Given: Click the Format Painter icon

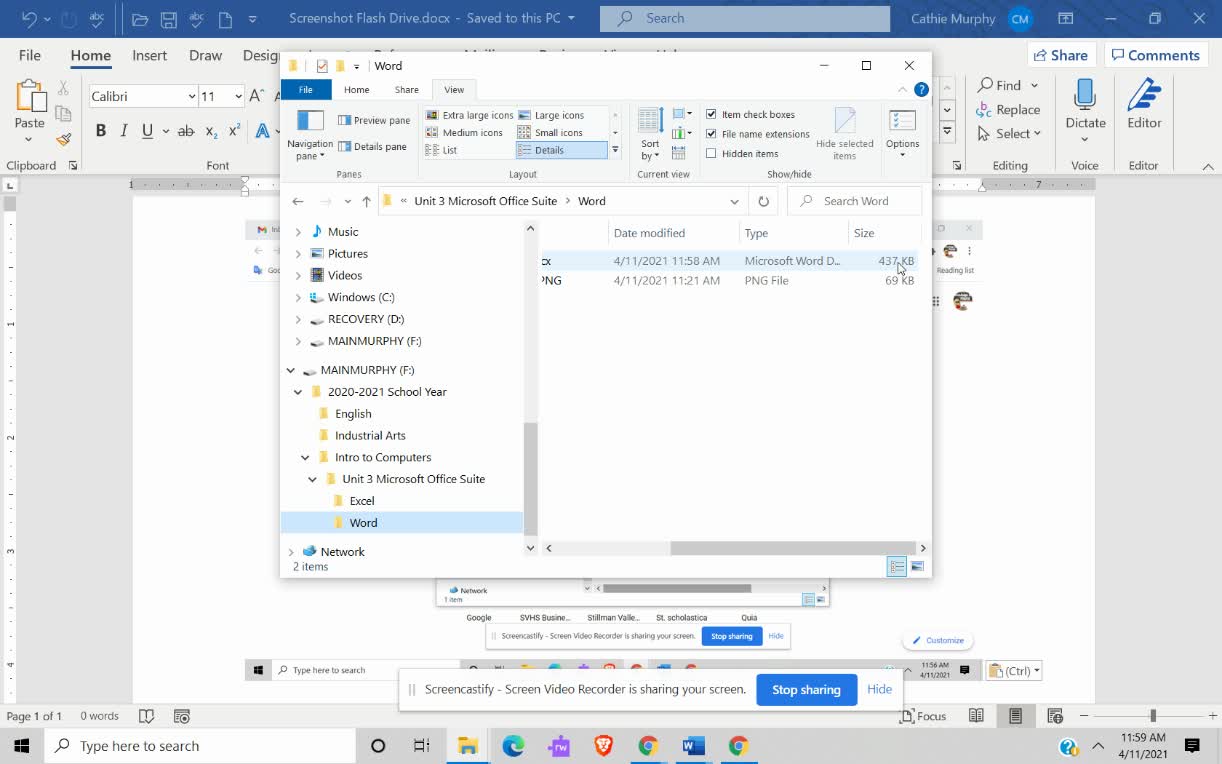Looking at the screenshot, I should [x=63, y=140].
